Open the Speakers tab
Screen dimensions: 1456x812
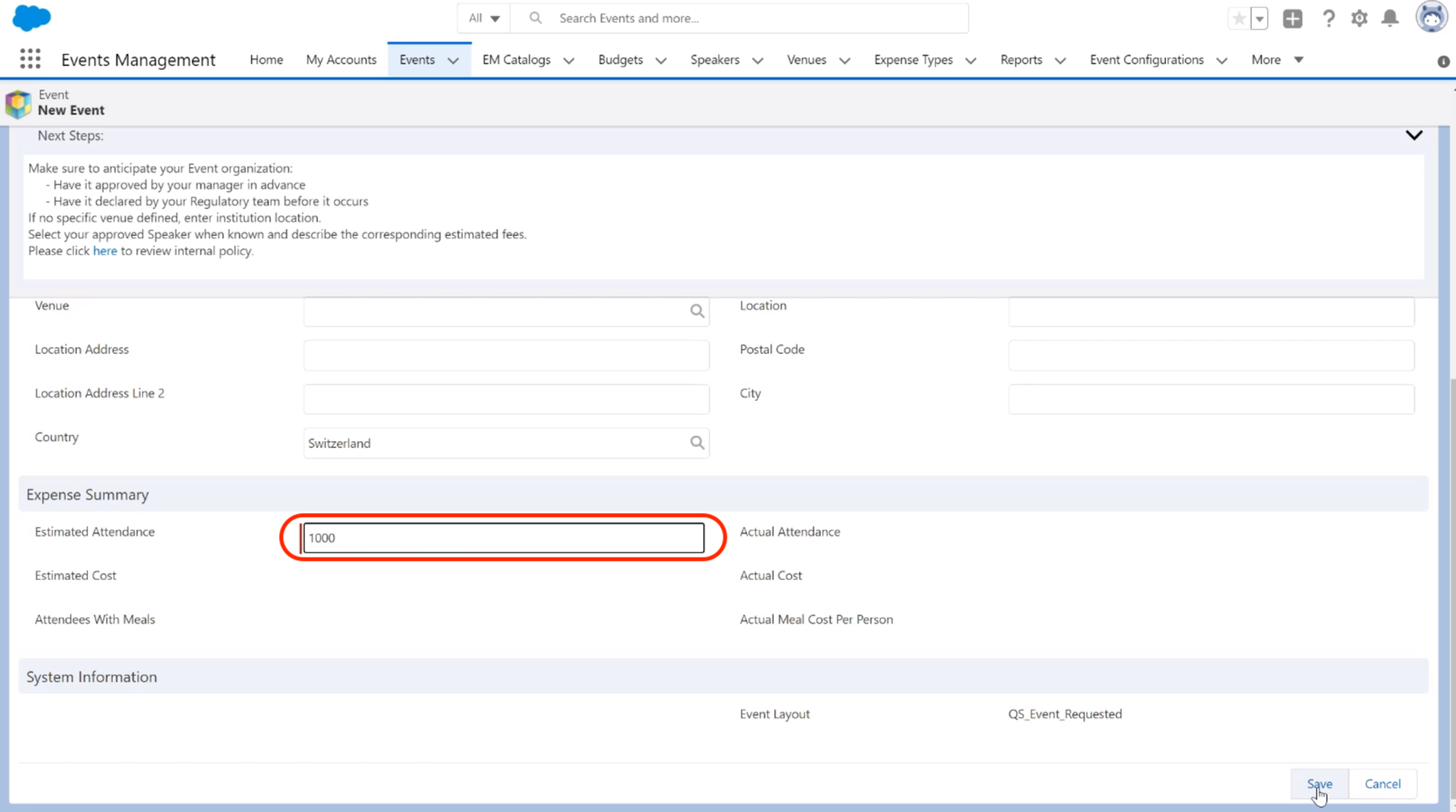pos(715,59)
